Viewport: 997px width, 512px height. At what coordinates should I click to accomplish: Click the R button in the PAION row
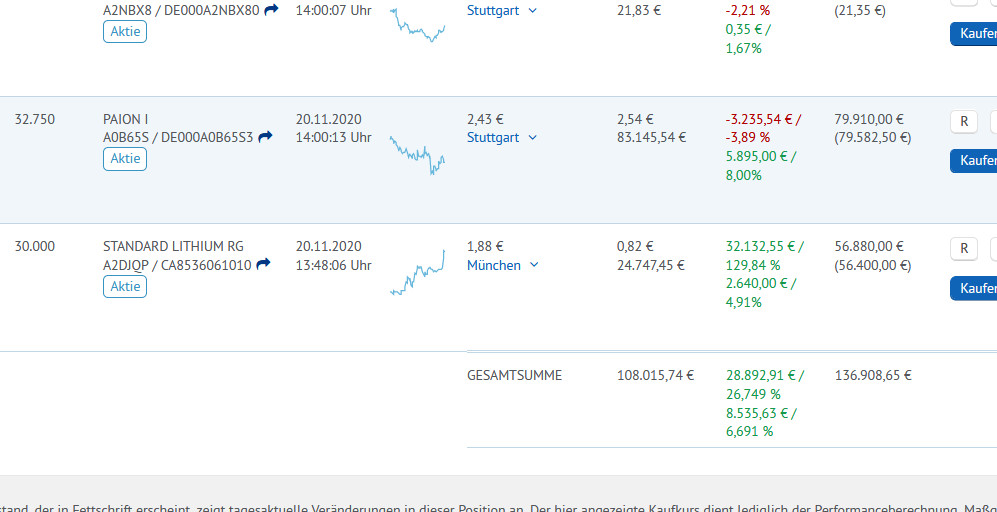click(963, 121)
